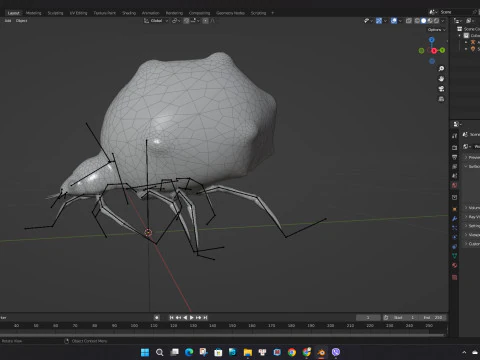The height and width of the screenshot is (360, 480).
Task: Open the Object Data green triangle tab
Action: click(x=455, y=256)
